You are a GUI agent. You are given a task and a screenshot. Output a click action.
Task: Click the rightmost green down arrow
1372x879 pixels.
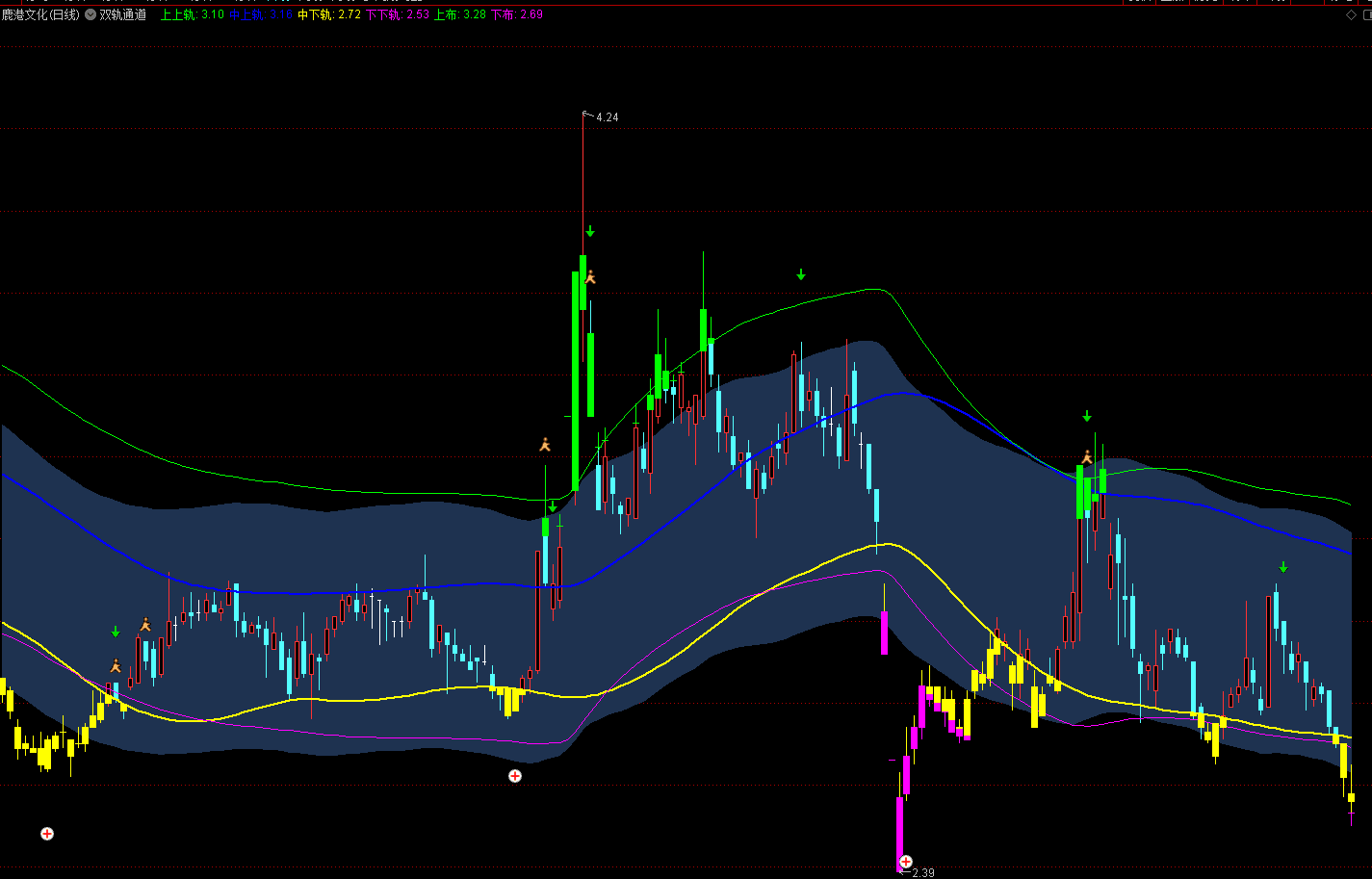1283,567
